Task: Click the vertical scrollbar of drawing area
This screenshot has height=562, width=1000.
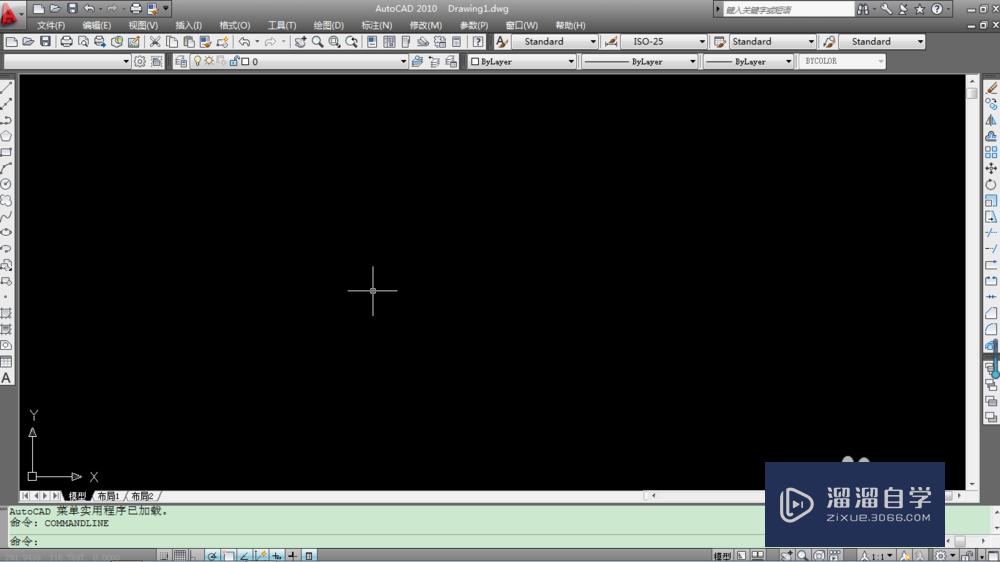Action: 972,283
